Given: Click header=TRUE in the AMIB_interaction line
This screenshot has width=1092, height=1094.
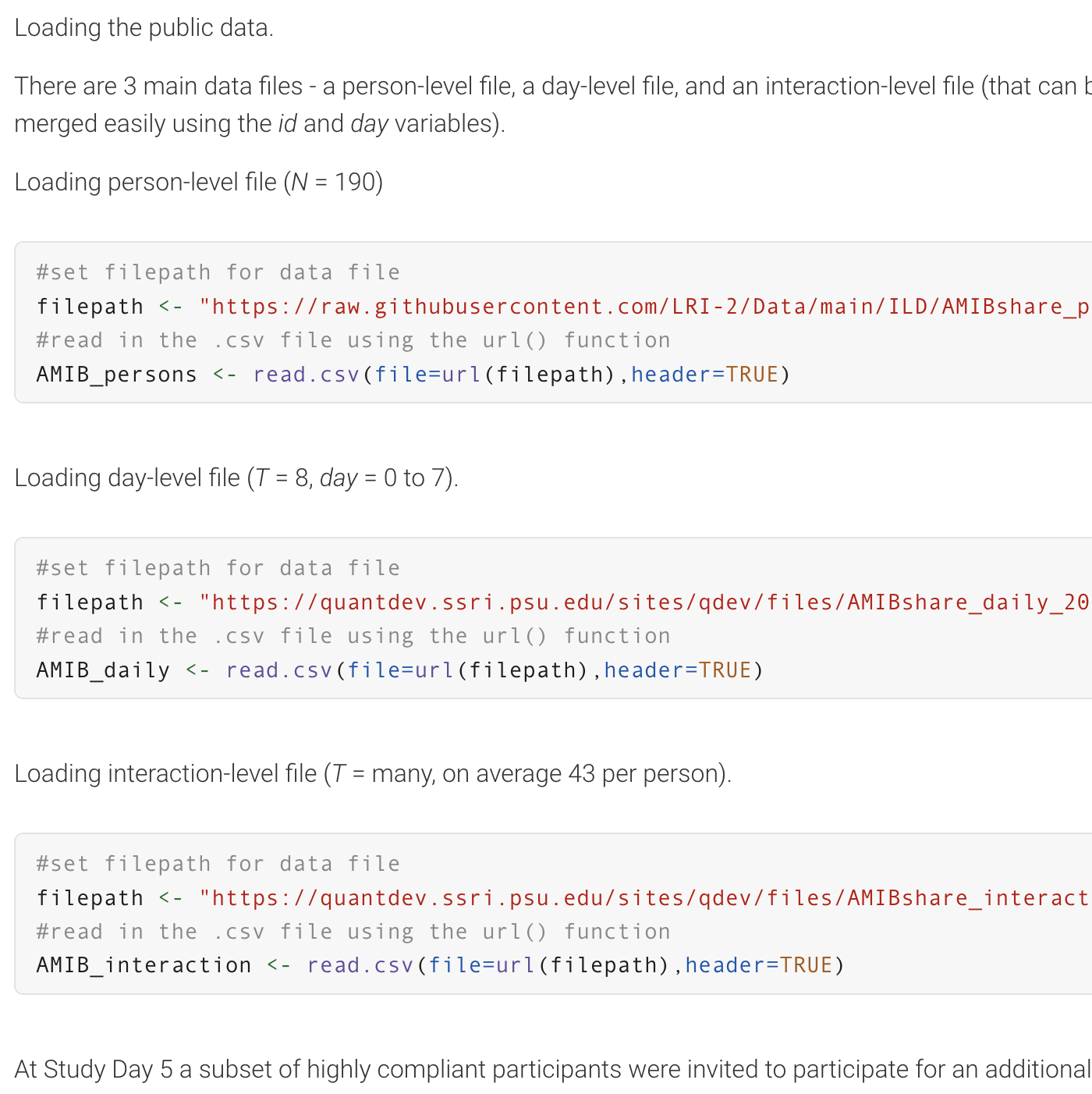Looking at the screenshot, I should pyautogui.click(x=758, y=965).
